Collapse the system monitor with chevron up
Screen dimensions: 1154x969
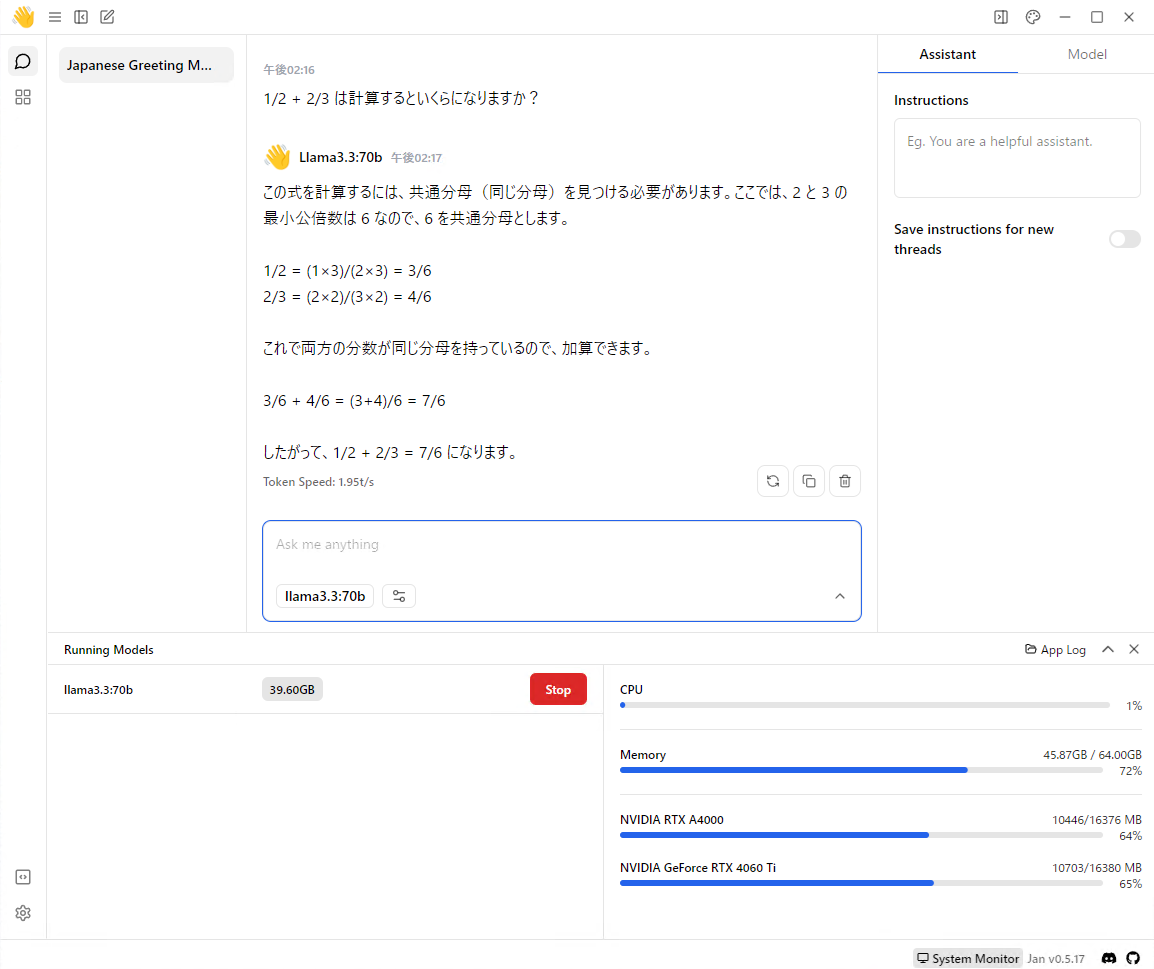tap(1108, 649)
